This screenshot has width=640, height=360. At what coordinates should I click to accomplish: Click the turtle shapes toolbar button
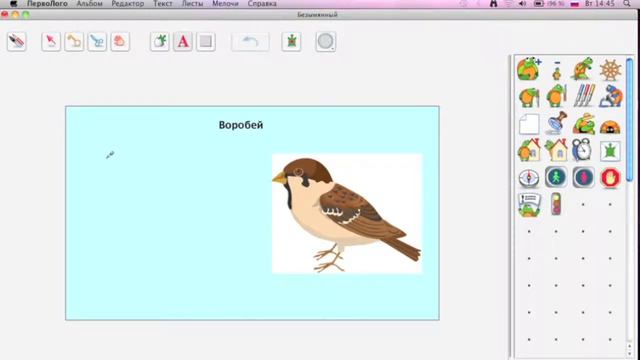pyautogui.click(x=291, y=42)
